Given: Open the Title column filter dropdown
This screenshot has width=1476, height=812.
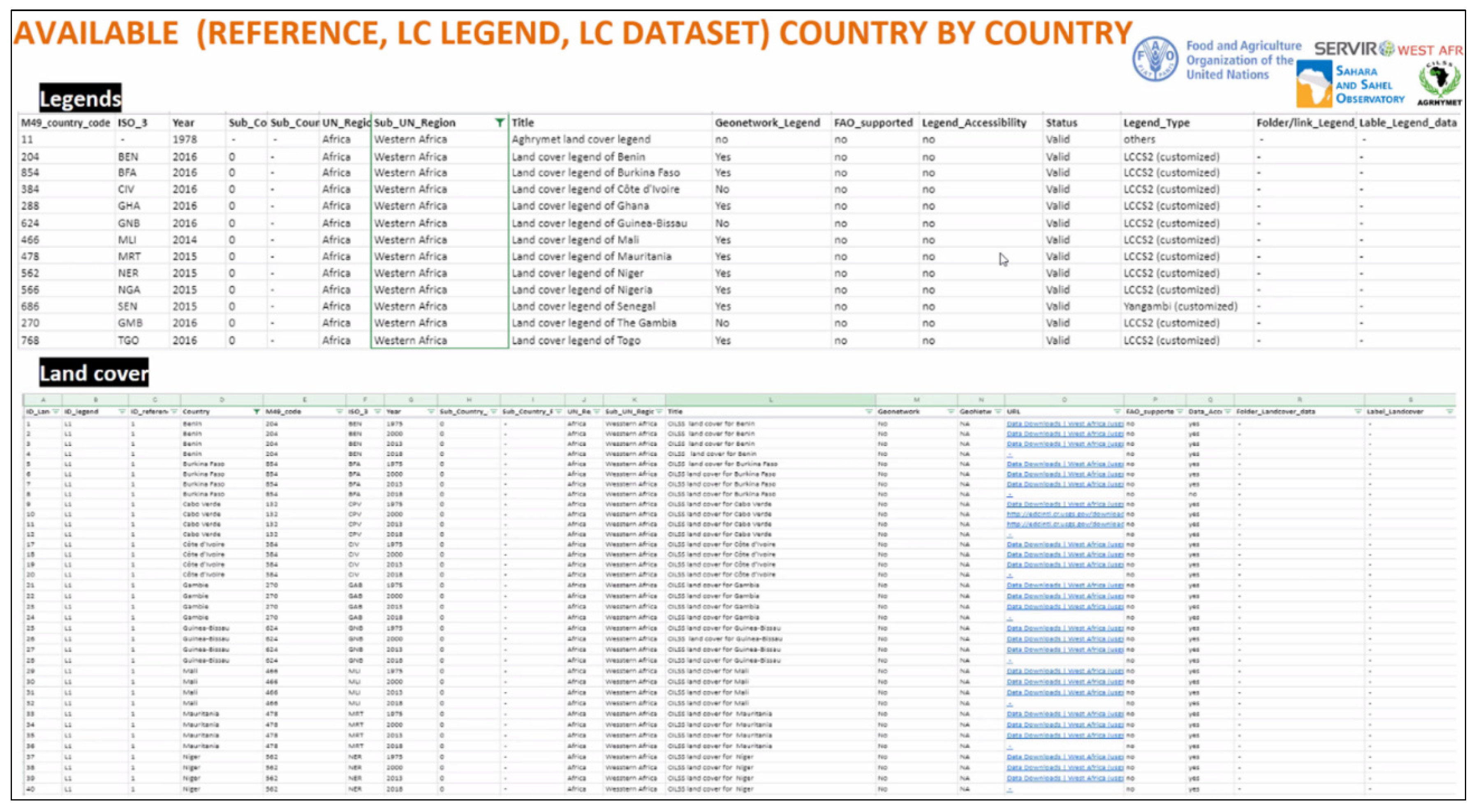Looking at the screenshot, I should pyautogui.click(x=869, y=412).
